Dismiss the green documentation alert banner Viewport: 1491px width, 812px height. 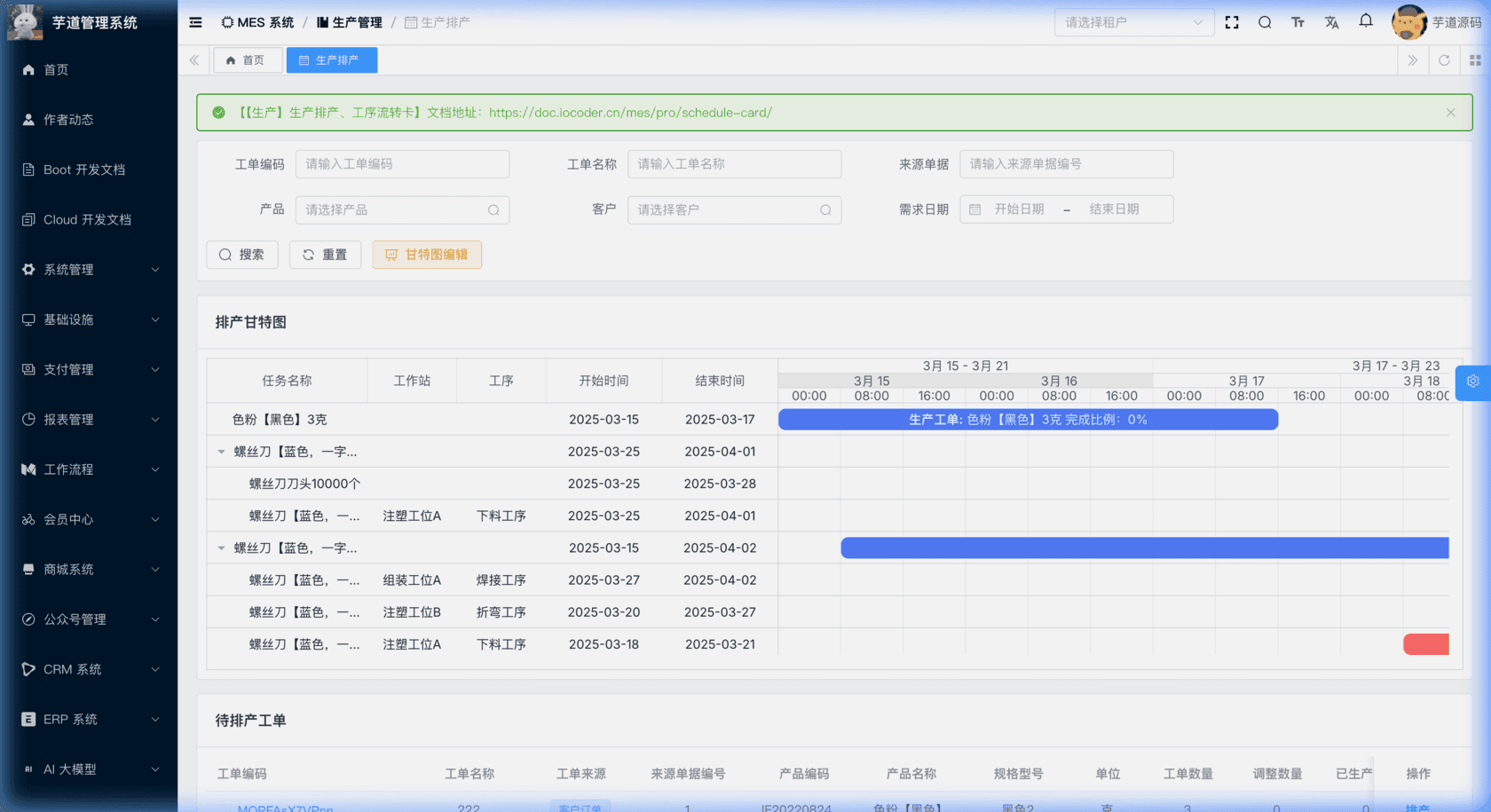pyautogui.click(x=1450, y=113)
